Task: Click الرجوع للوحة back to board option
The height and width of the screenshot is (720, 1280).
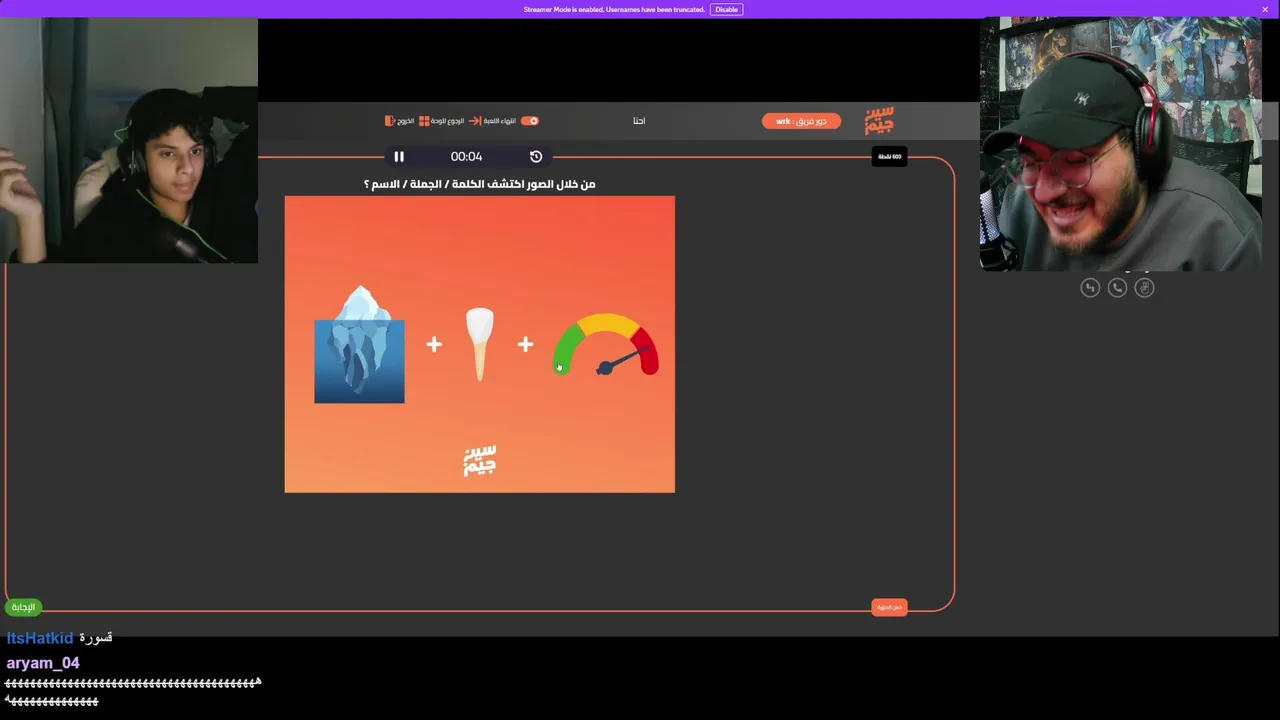Action: 448,121
